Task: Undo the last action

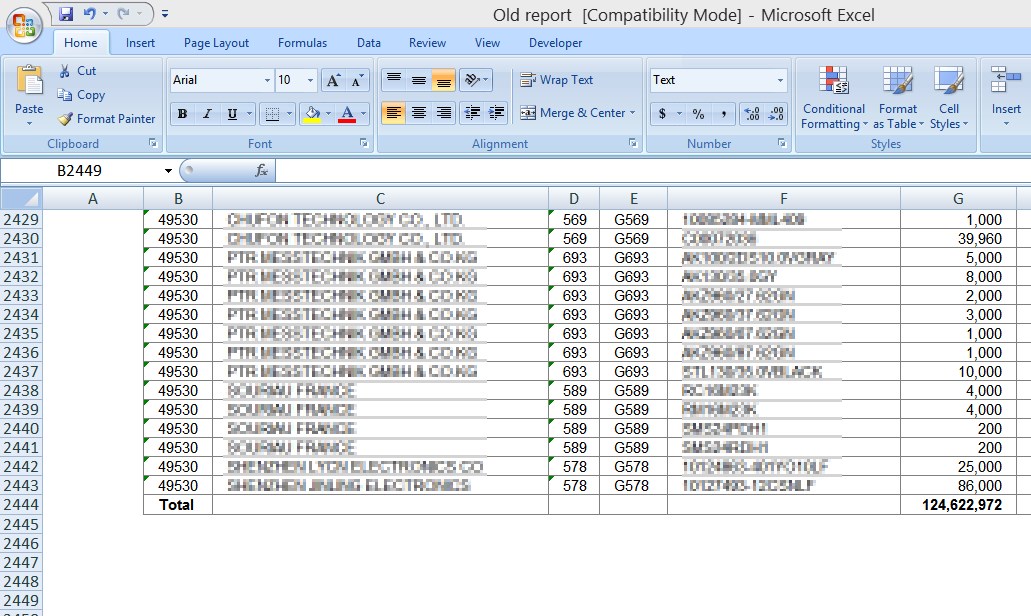Action: [x=89, y=14]
